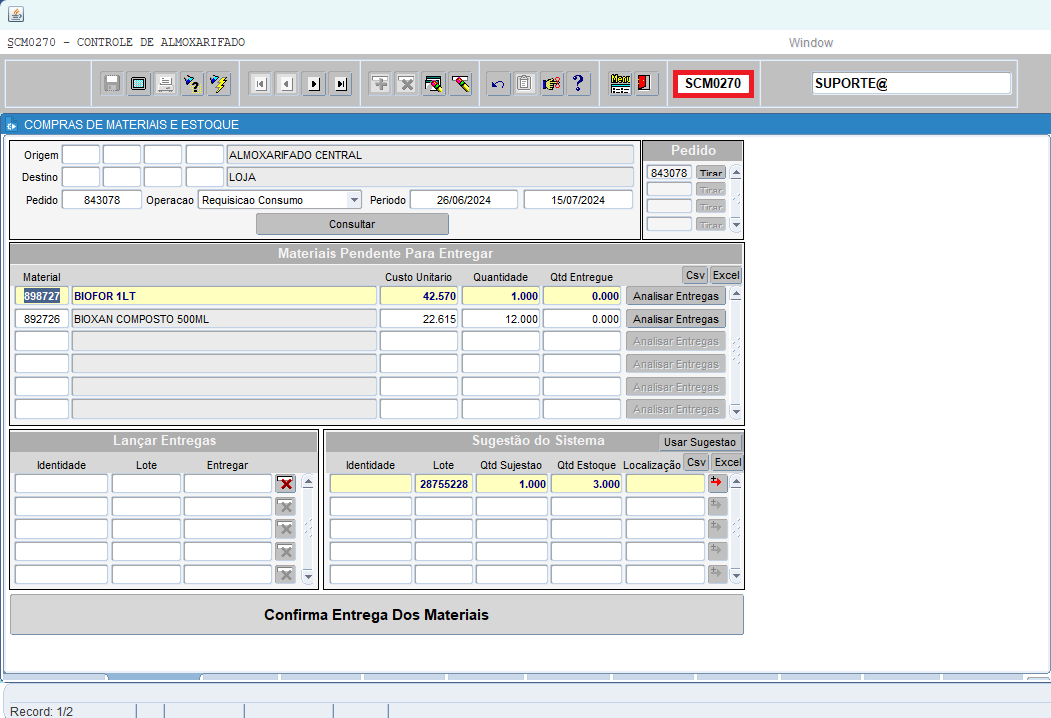Click the Consultar button

tap(352, 224)
